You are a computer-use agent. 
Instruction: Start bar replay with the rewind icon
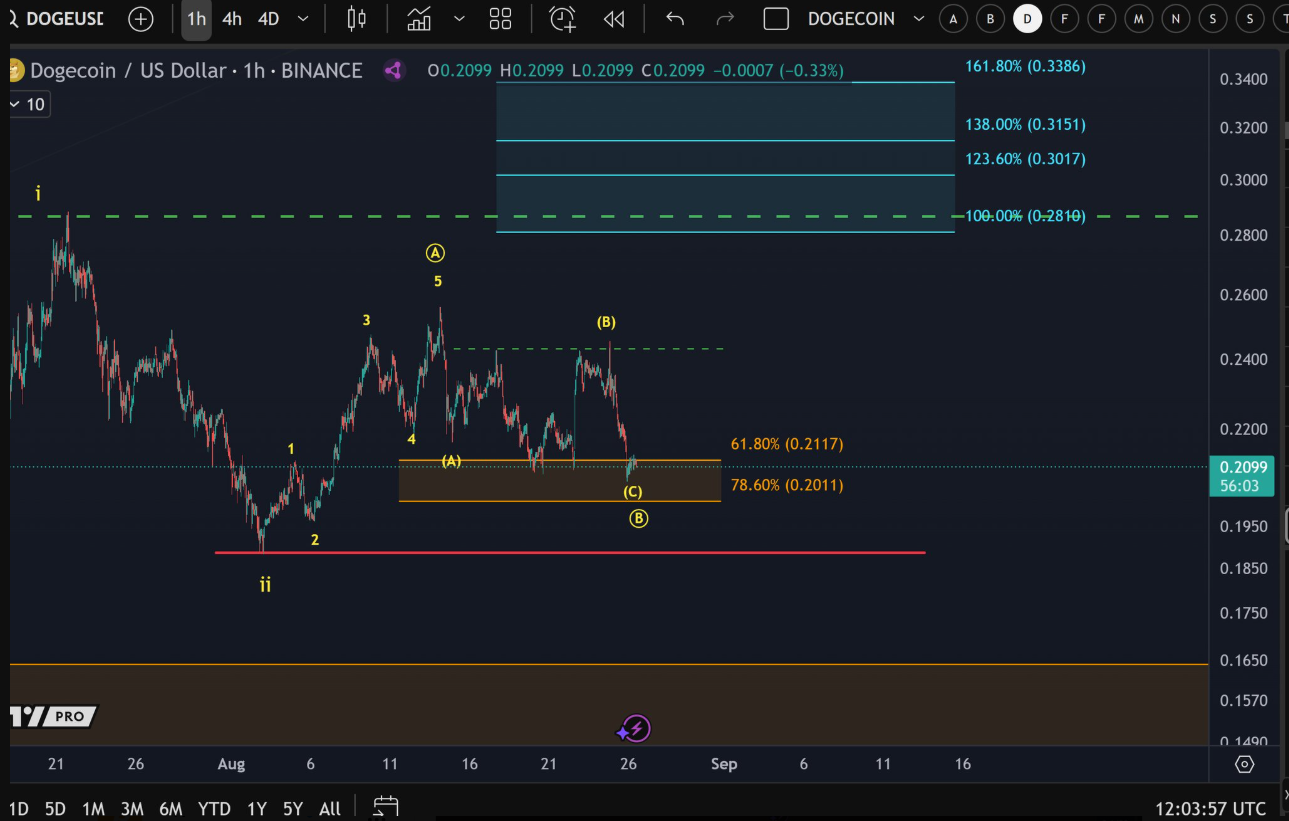coord(614,19)
